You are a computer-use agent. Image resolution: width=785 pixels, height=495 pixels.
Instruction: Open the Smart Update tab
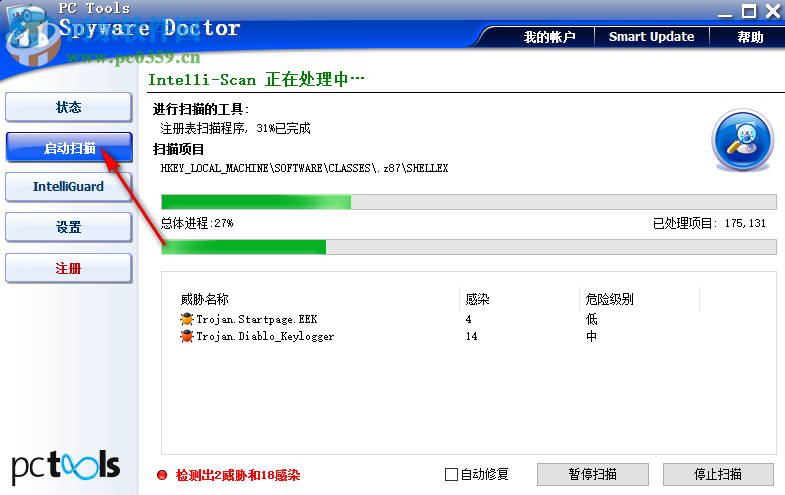651,37
